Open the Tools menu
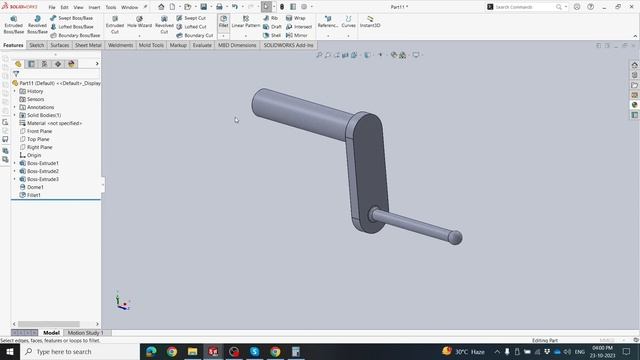640x360 pixels. 111,7
